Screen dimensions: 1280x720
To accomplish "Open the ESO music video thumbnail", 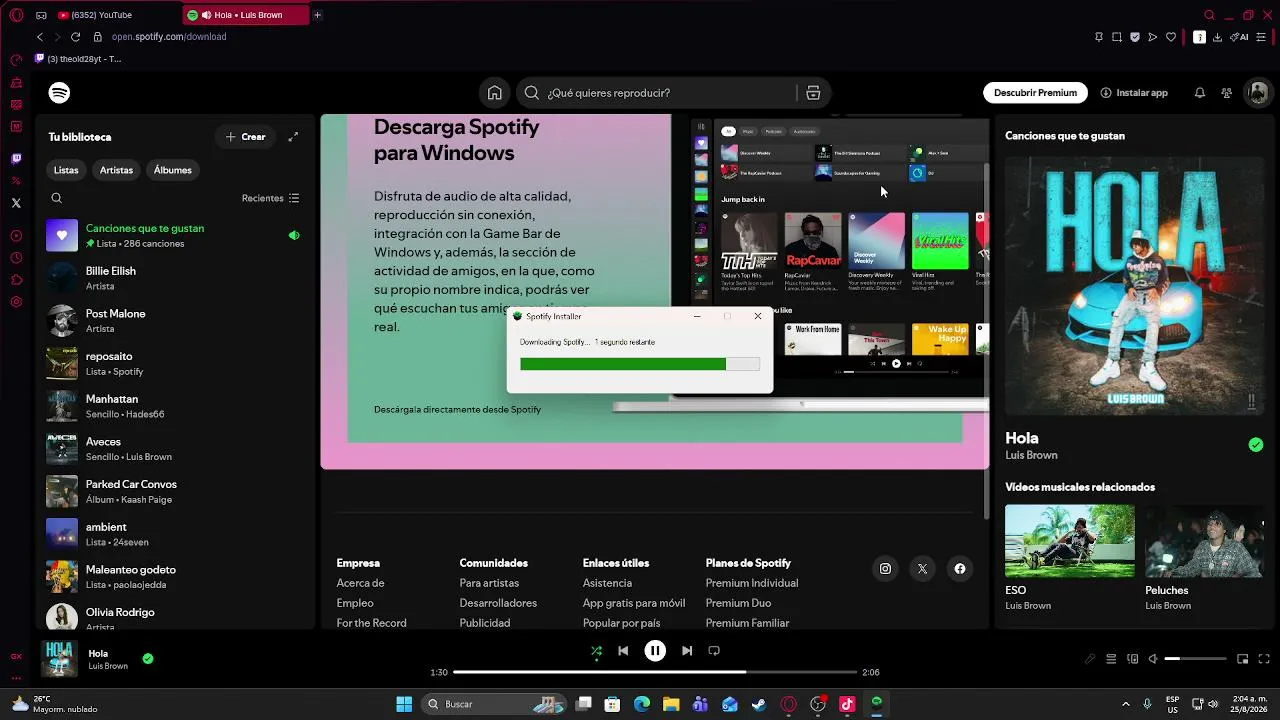I will (x=1070, y=541).
